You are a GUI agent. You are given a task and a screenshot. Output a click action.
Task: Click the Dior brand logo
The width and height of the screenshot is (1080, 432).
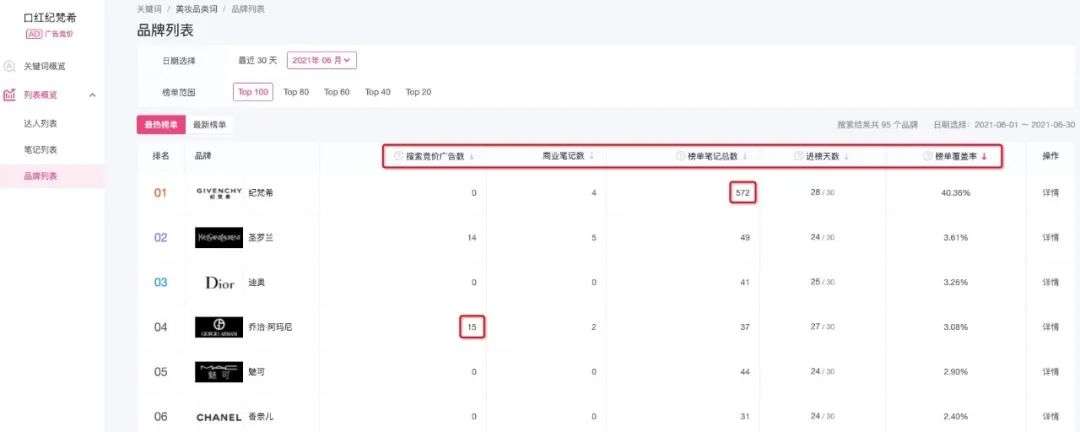point(220,282)
